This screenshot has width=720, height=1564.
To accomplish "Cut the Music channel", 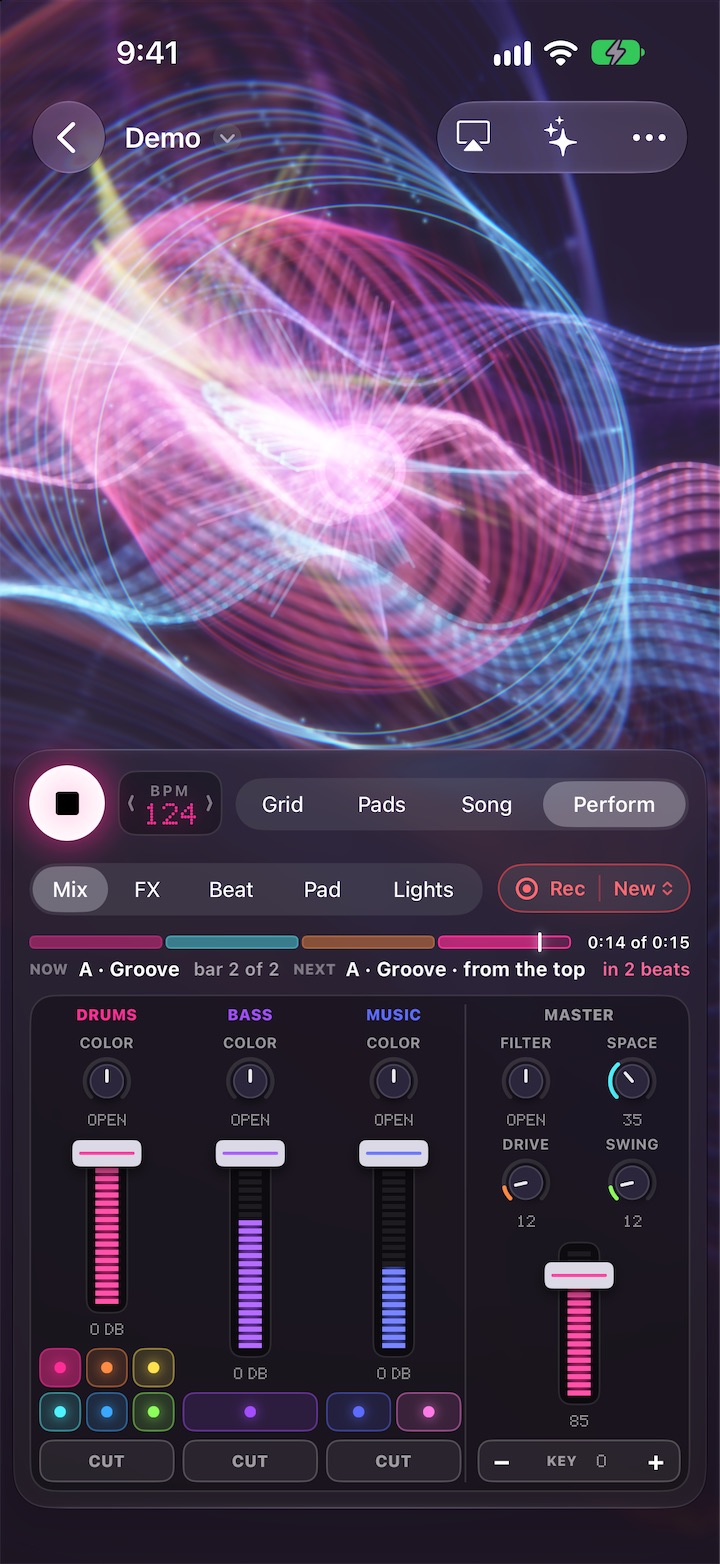I will pyautogui.click(x=394, y=1461).
